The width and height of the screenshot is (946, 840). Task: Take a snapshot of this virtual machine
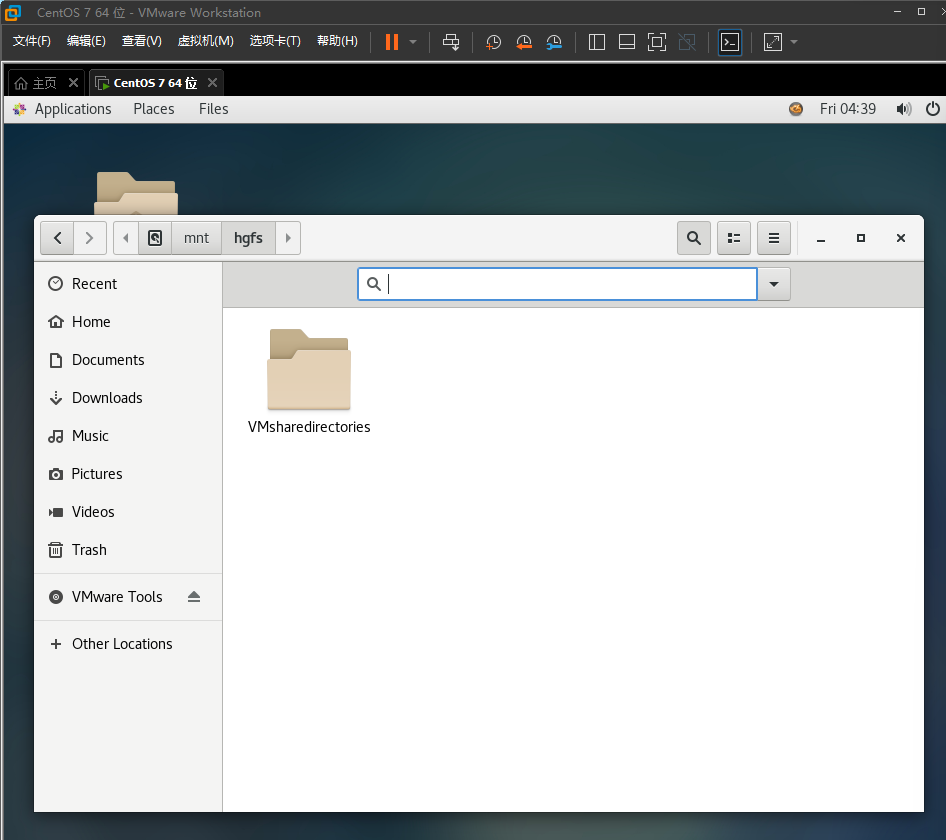pos(494,42)
